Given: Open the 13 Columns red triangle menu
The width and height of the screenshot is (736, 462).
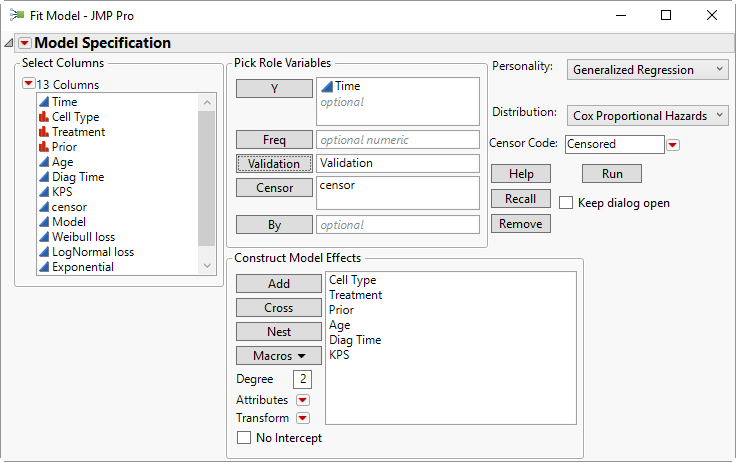Looking at the screenshot, I should 29,84.
